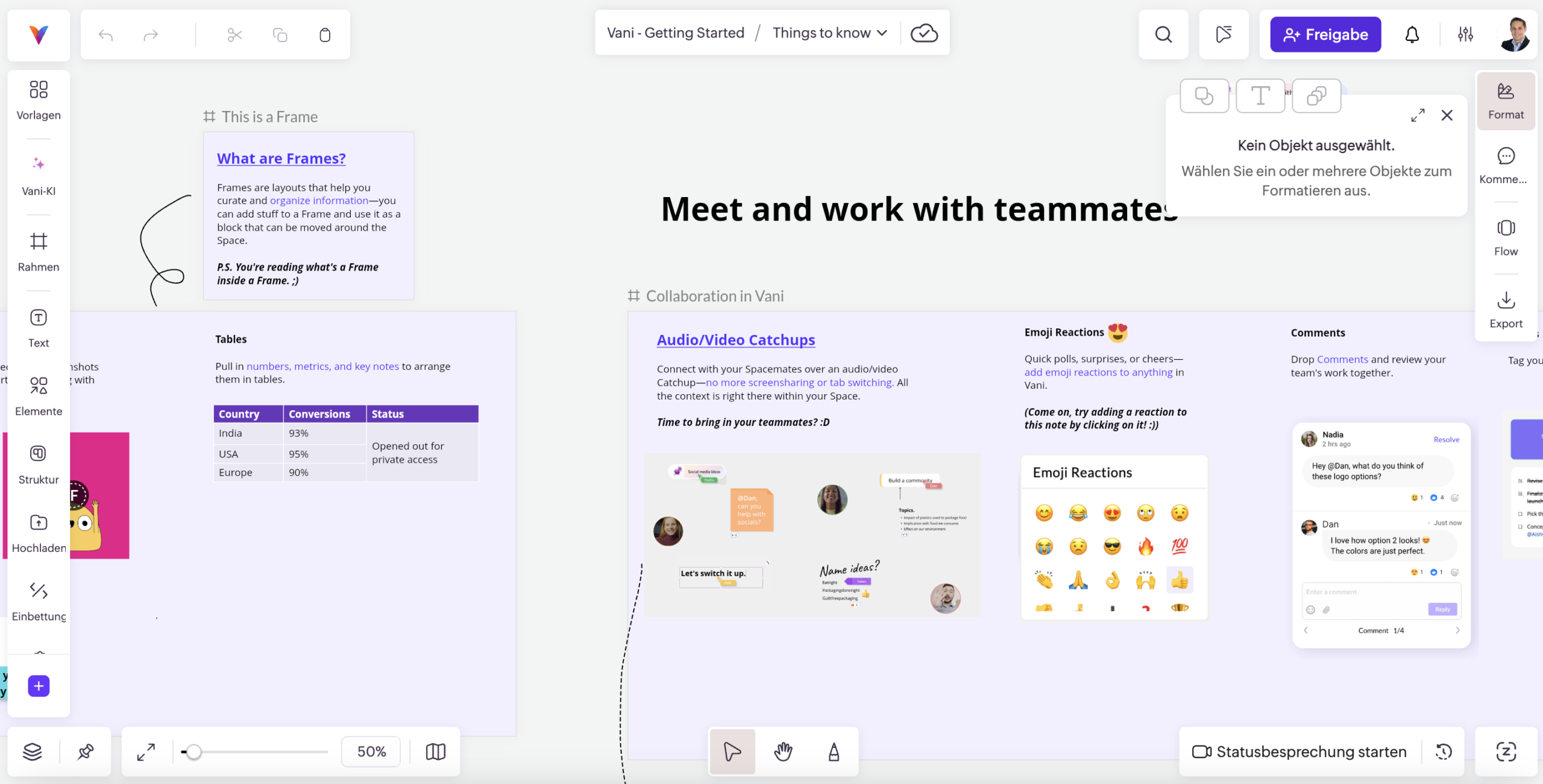Toggle cloud sync status next to title
The height and width of the screenshot is (784, 1543).
924,33
